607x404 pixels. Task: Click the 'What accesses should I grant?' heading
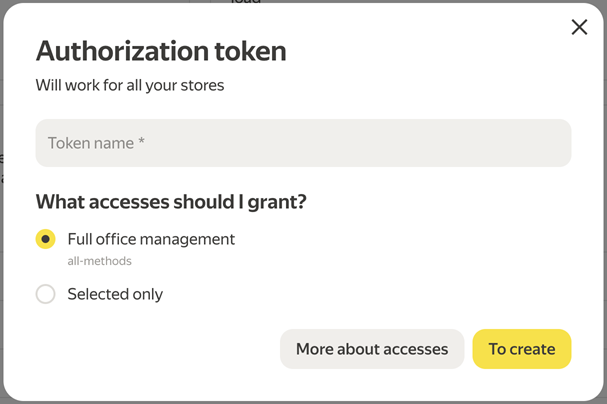tap(171, 202)
